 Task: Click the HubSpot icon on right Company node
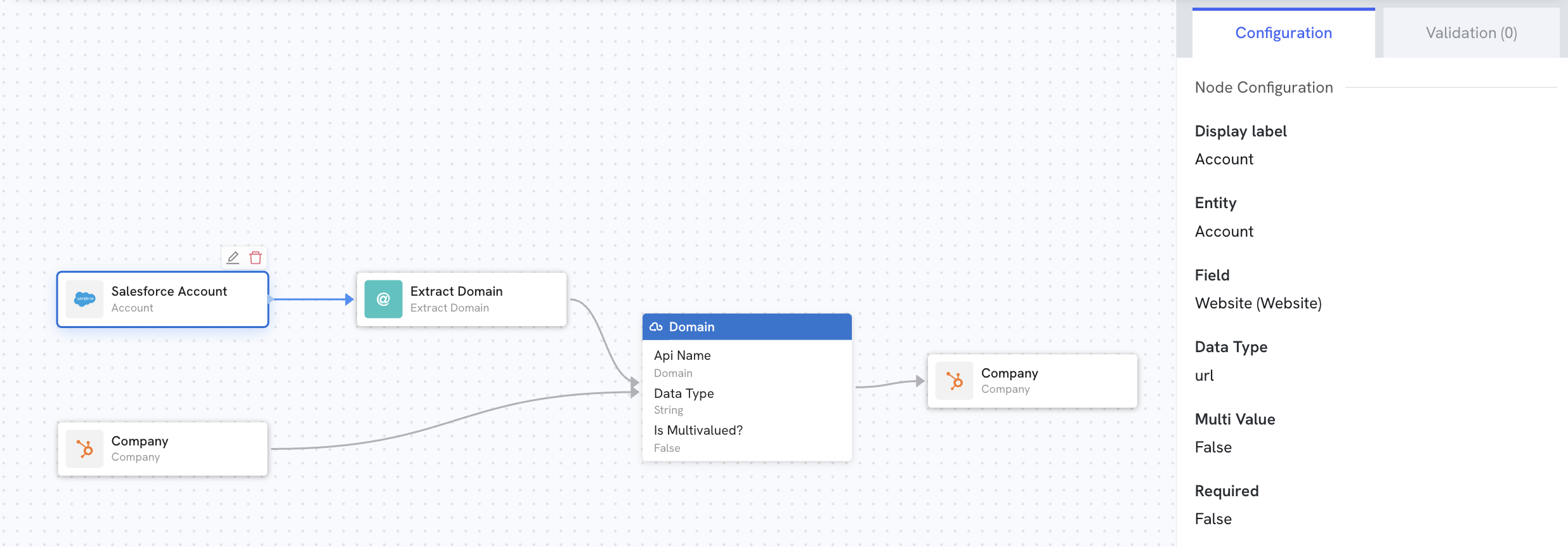coord(954,381)
